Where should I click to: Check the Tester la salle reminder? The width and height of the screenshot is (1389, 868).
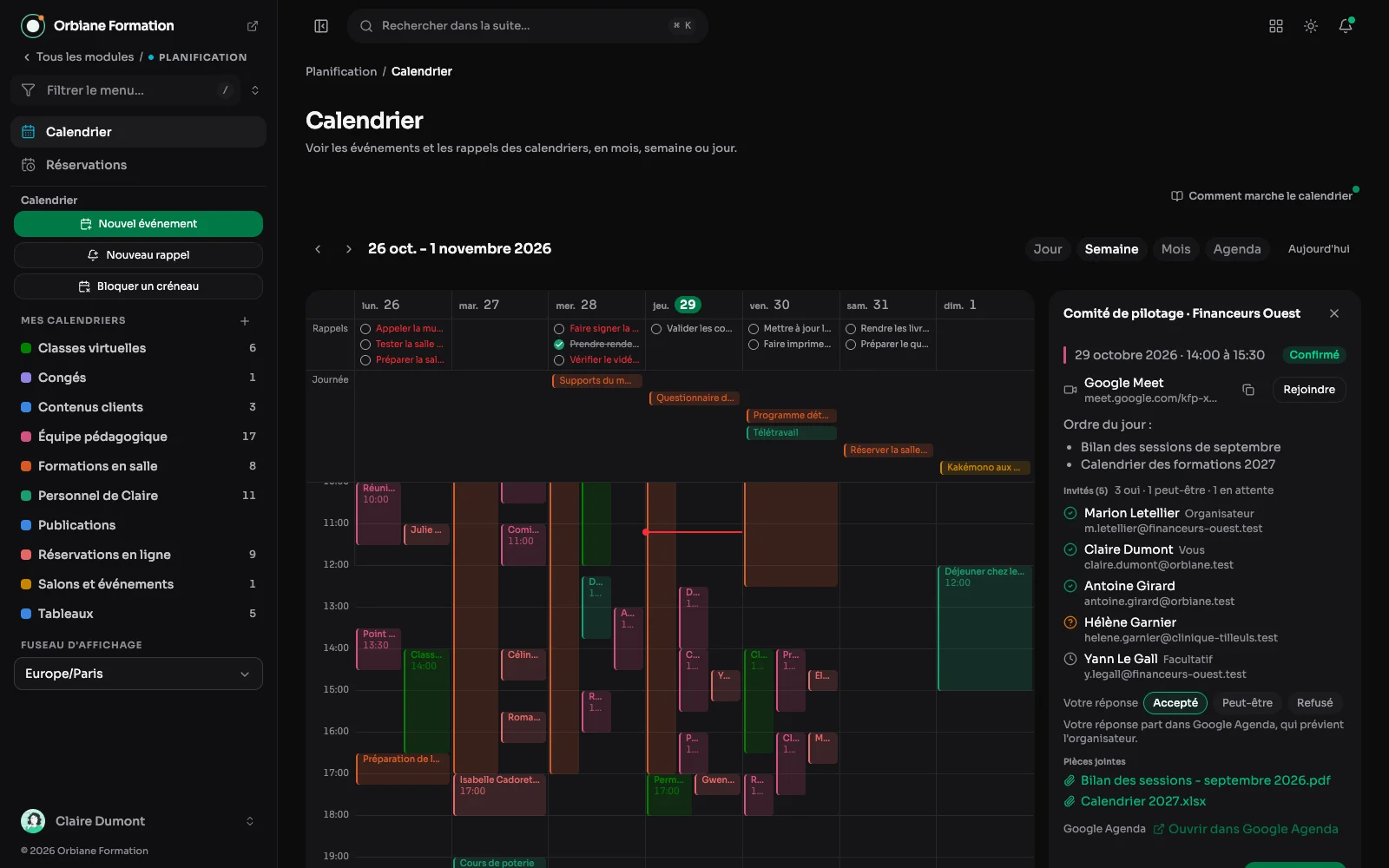tap(365, 345)
